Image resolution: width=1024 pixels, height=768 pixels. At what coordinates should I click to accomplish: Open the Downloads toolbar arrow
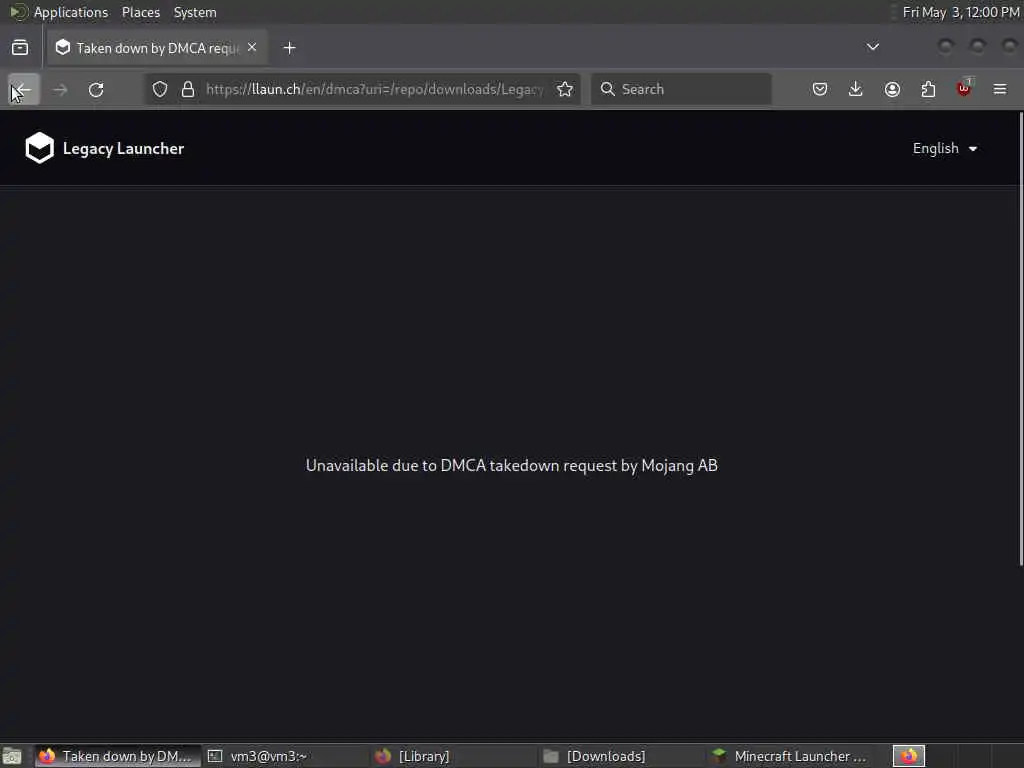[856, 89]
